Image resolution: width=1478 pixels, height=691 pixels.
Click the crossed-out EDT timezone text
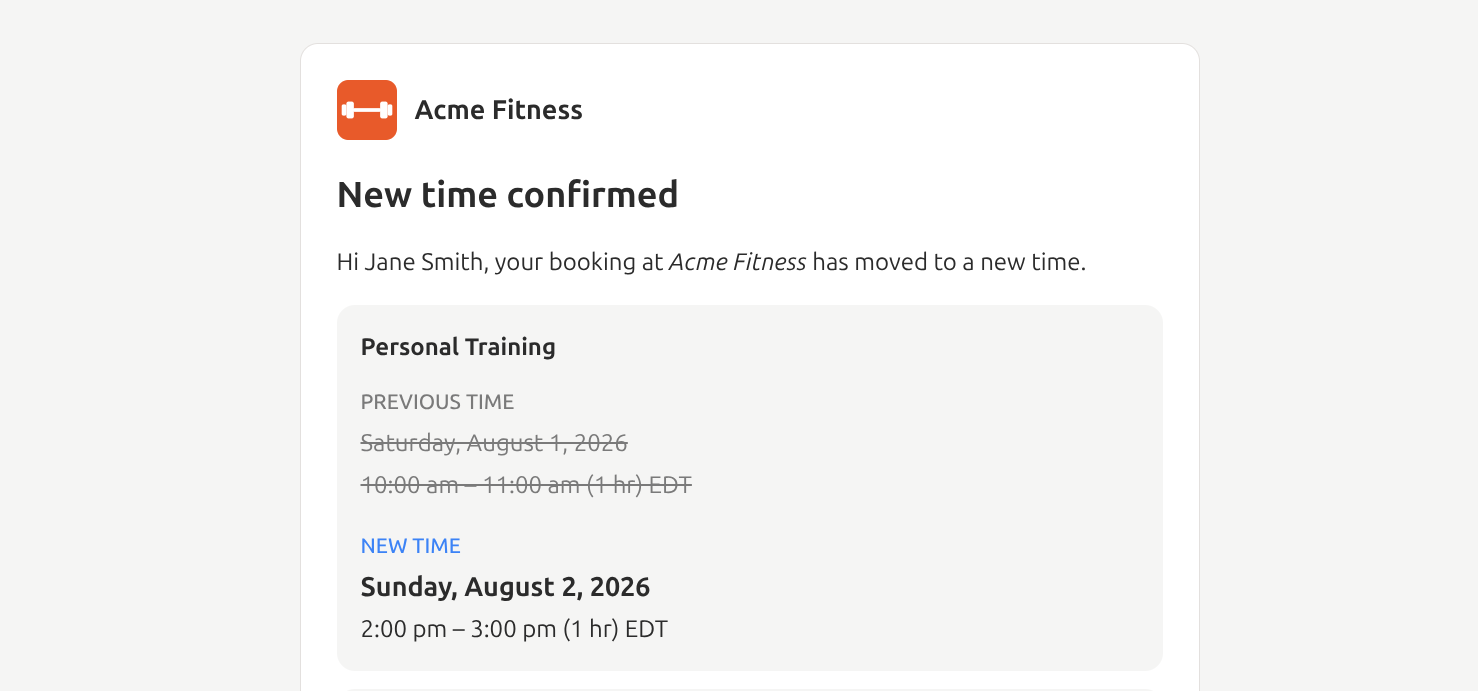point(670,485)
